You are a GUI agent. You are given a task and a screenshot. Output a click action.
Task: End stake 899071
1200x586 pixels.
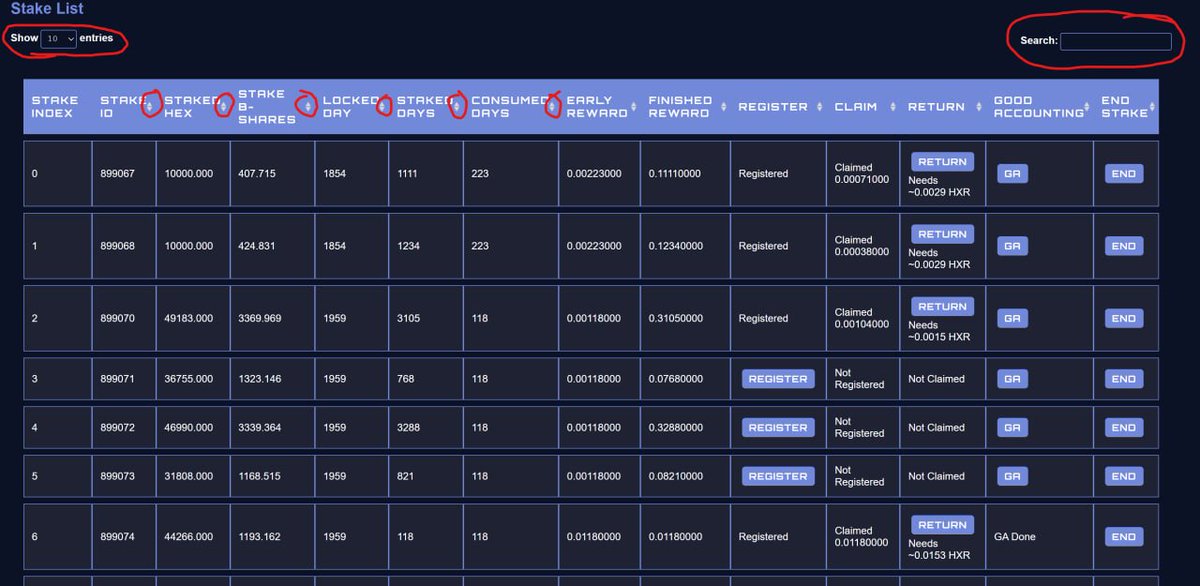1124,379
